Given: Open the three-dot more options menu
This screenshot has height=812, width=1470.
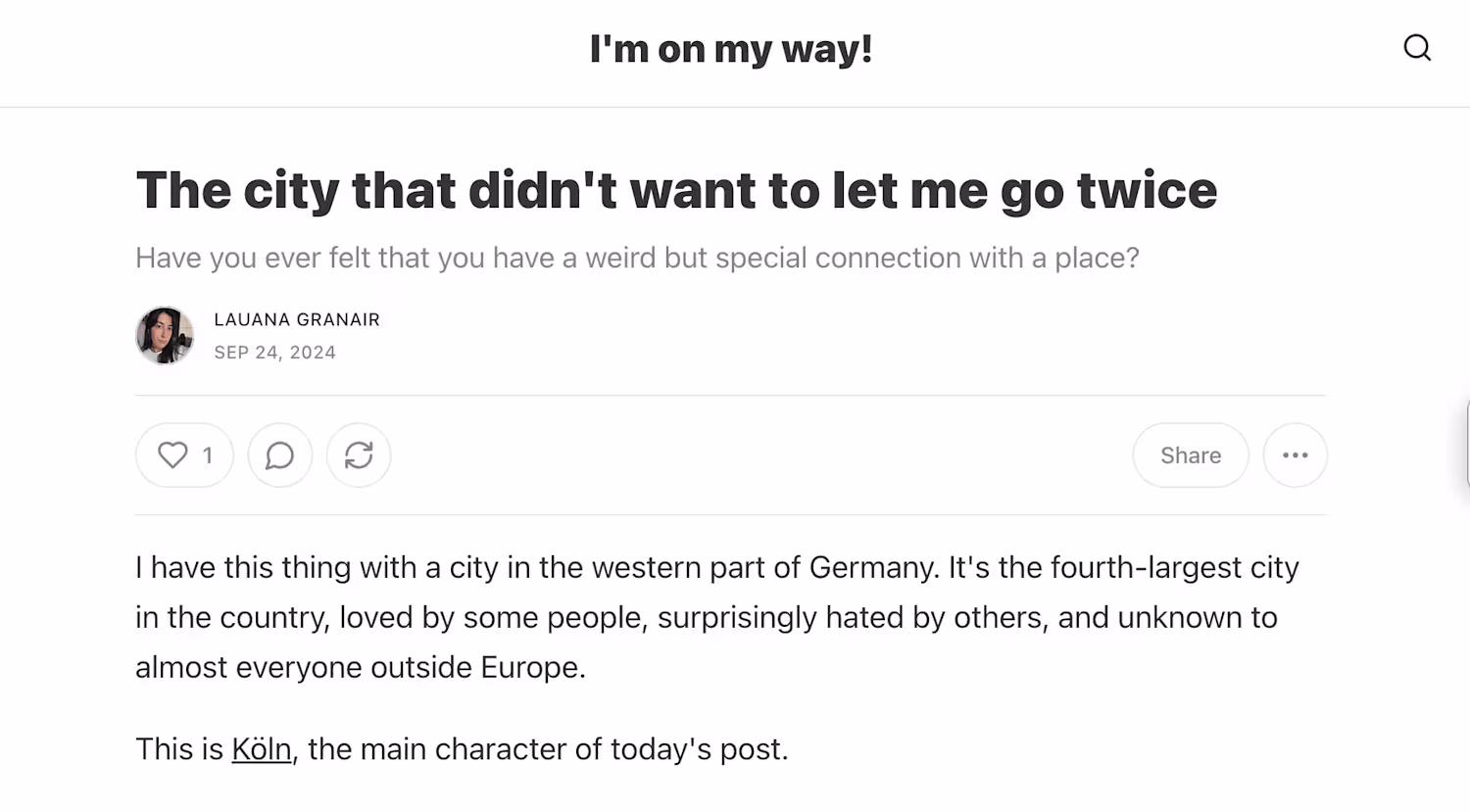Looking at the screenshot, I should click(x=1295, y=455).
